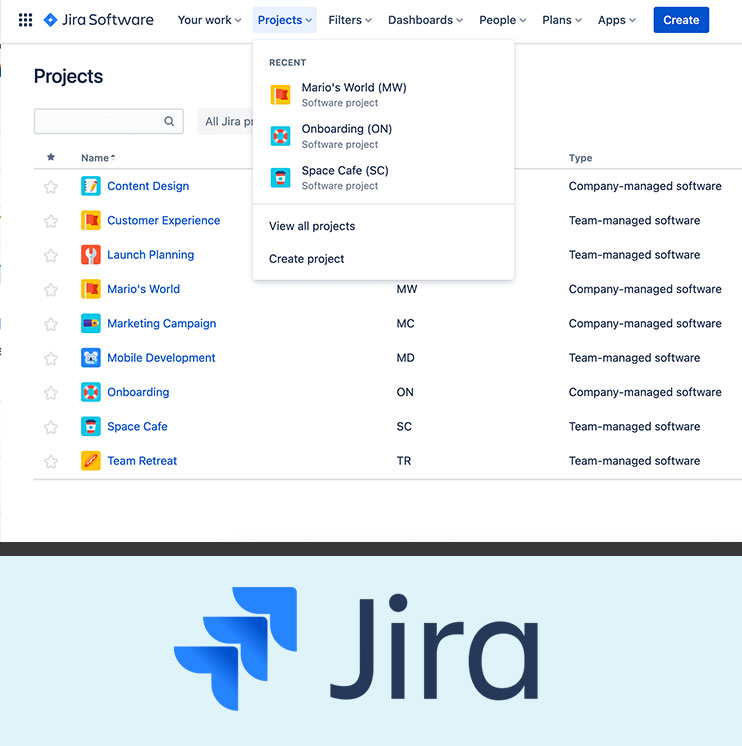
Task: Click the search magnifier icon
Action: tap(170, 122)
